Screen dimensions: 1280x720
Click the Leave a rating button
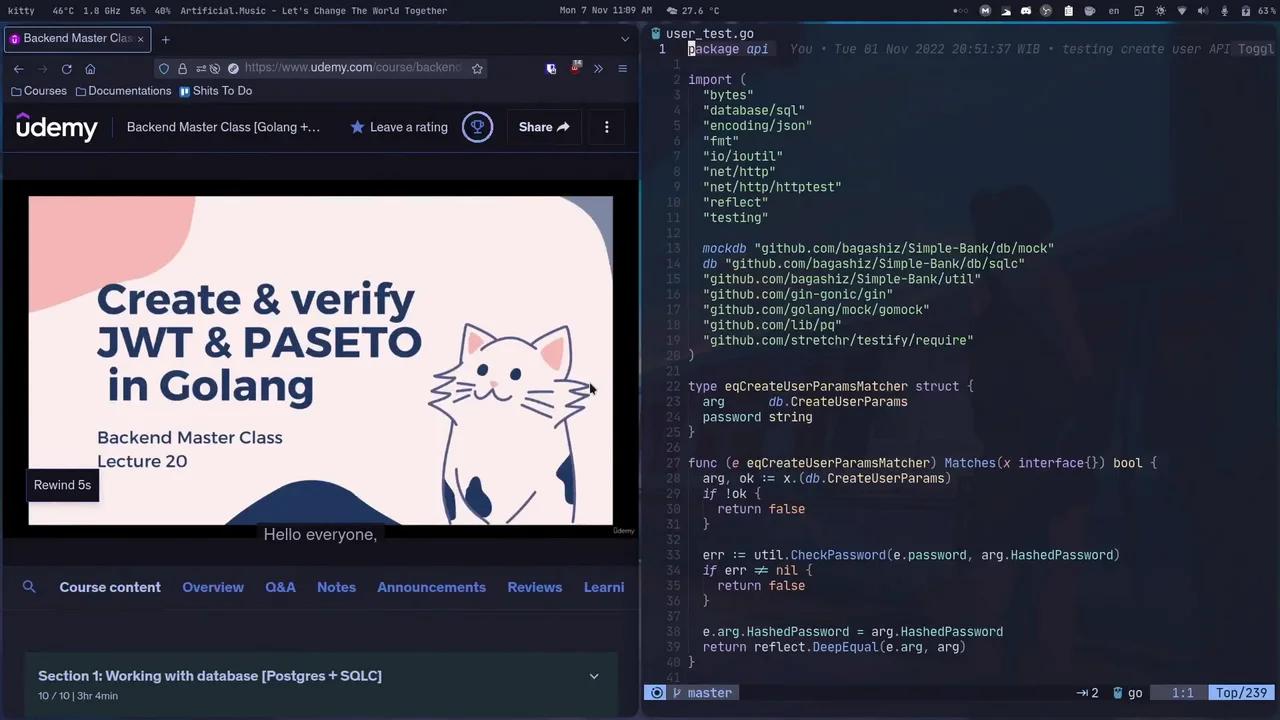399,127
